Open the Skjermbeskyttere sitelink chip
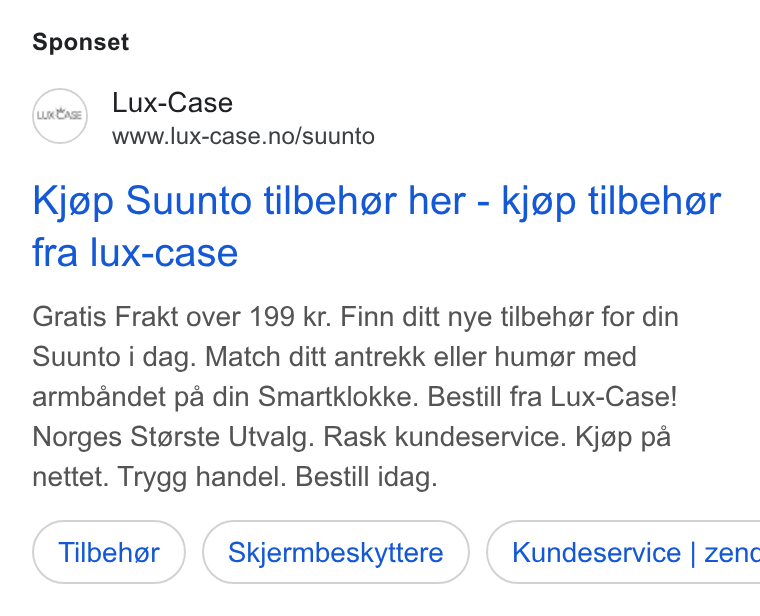Screen dimensions: 760x616 point(336,552)
